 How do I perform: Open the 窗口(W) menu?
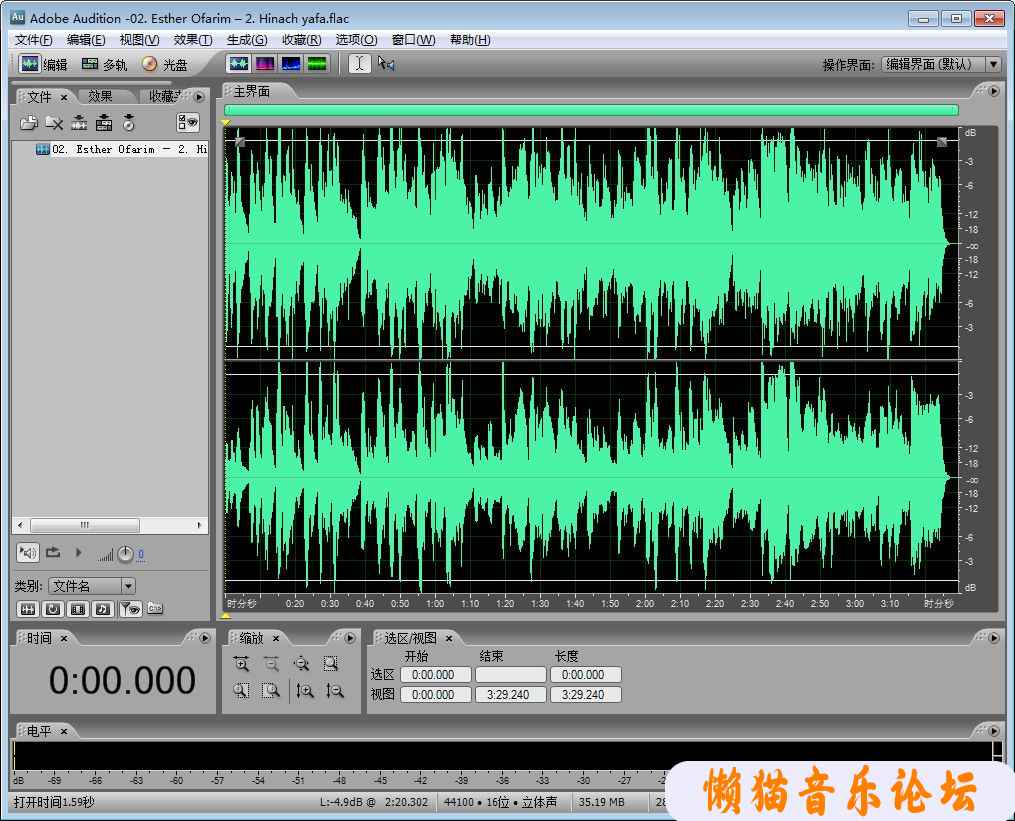click(x=413, y=40)
